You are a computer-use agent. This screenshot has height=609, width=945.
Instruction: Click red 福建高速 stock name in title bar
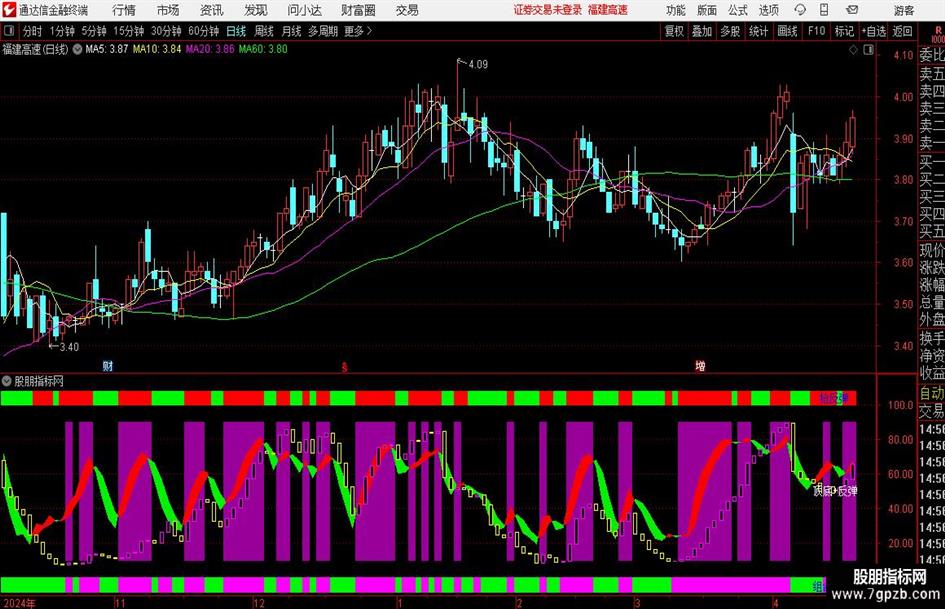[x=608, y=10]
